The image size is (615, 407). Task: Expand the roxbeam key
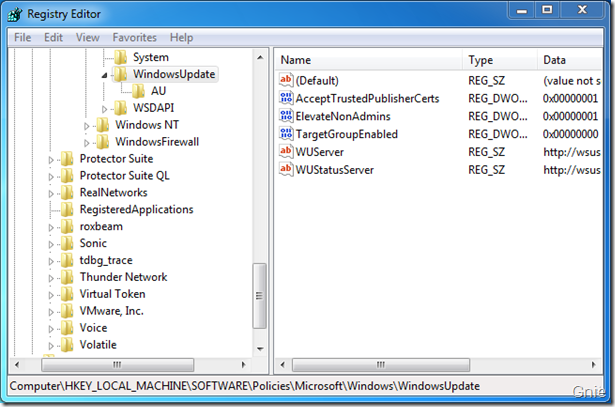pos(51,227)
